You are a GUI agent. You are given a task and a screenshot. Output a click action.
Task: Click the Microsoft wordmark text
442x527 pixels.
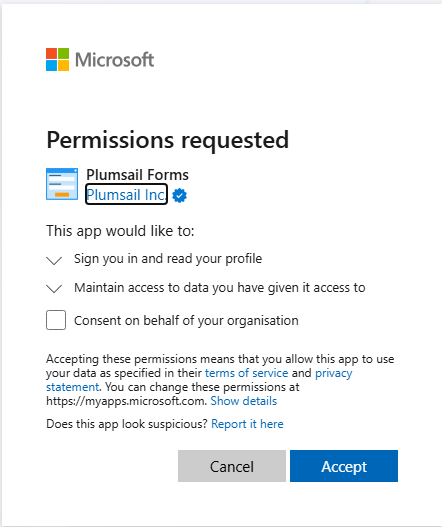click(114, 60)
